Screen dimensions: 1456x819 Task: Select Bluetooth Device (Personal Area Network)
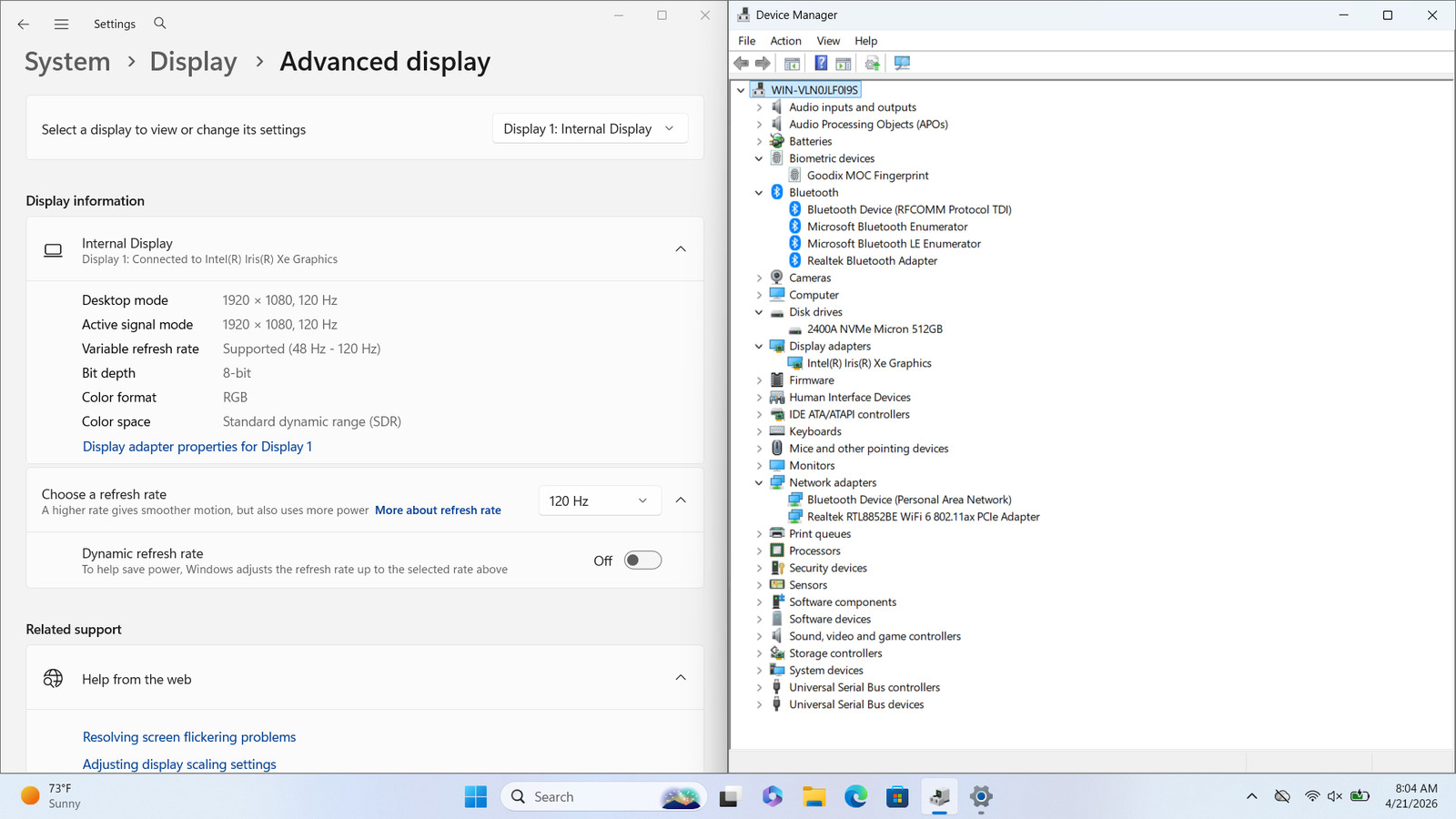[x=909, y=500]
